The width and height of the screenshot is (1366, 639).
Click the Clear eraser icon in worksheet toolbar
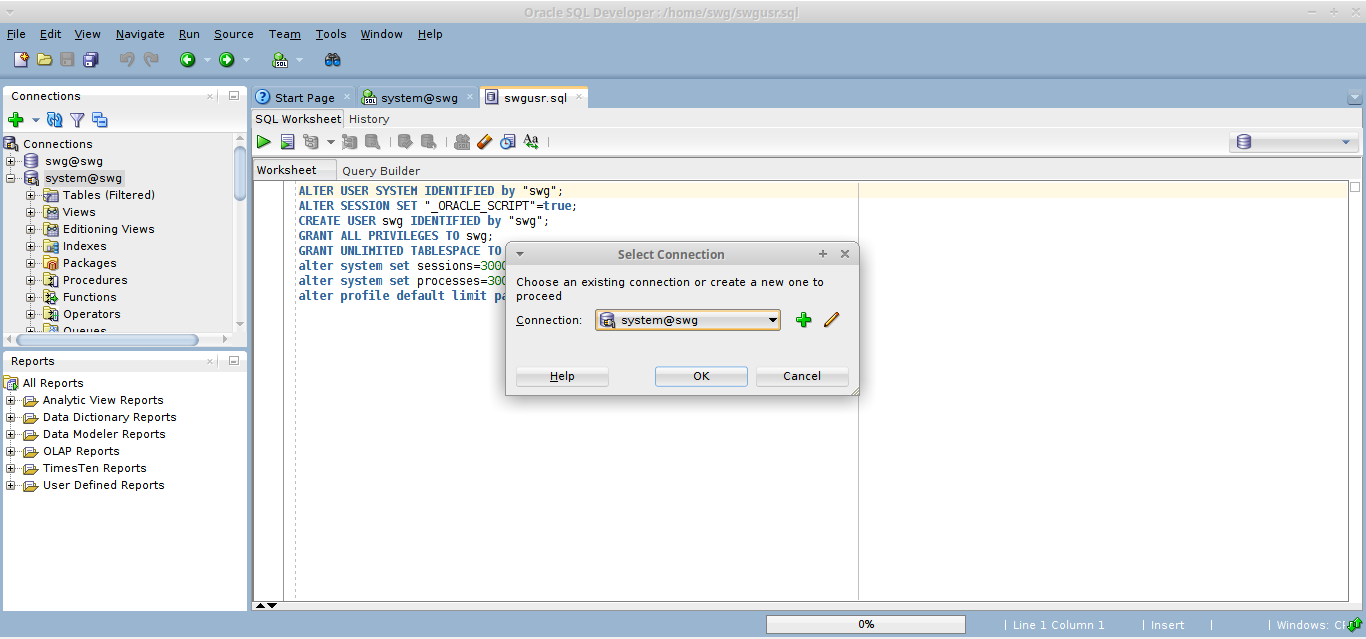coord(485,142)
